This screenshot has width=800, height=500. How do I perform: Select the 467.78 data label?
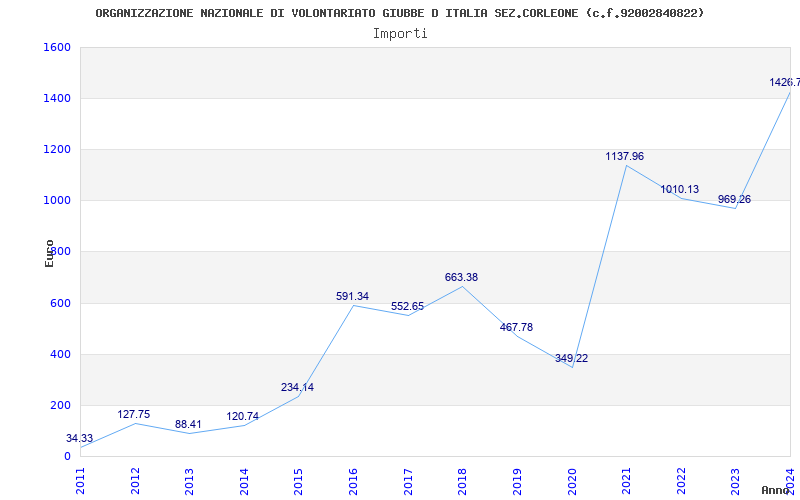tap(516, 328)
